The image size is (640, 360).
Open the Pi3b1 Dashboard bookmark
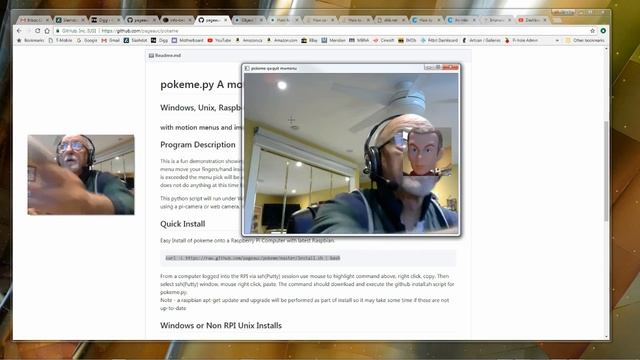click(x=439, y=40)
